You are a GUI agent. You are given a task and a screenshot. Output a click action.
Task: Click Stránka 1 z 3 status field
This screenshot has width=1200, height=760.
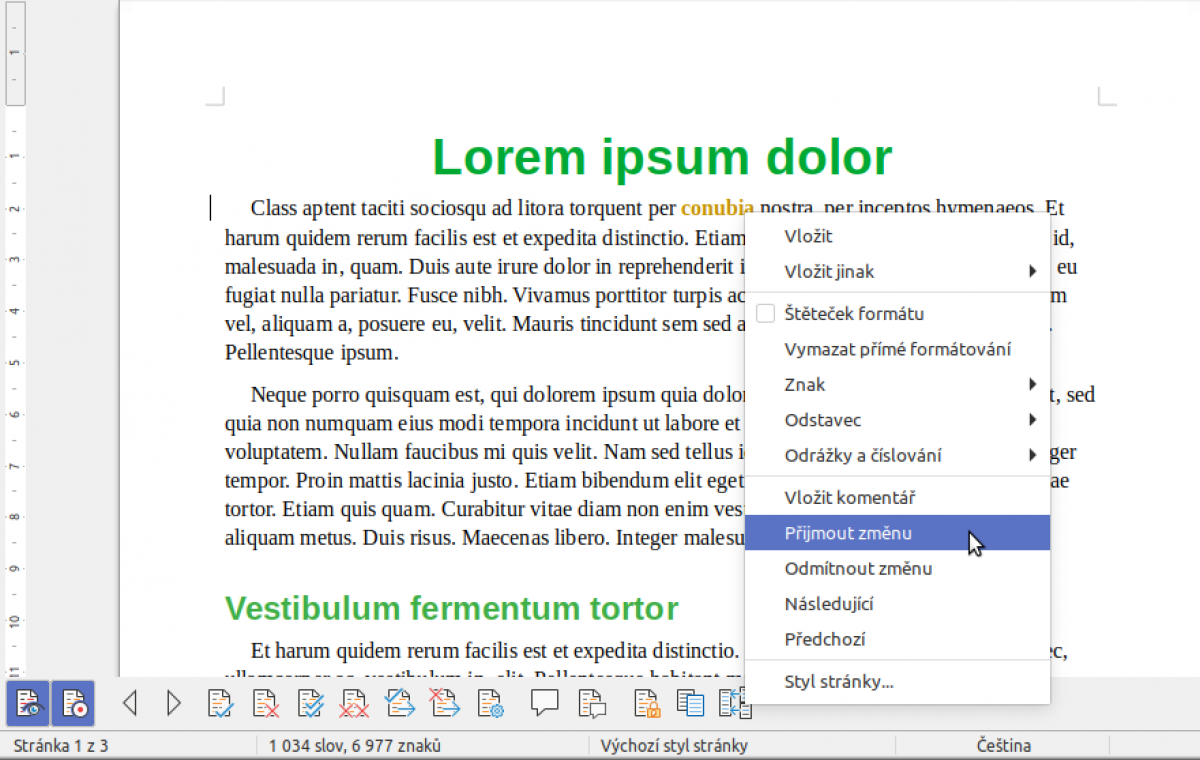[x=61, y=745]
